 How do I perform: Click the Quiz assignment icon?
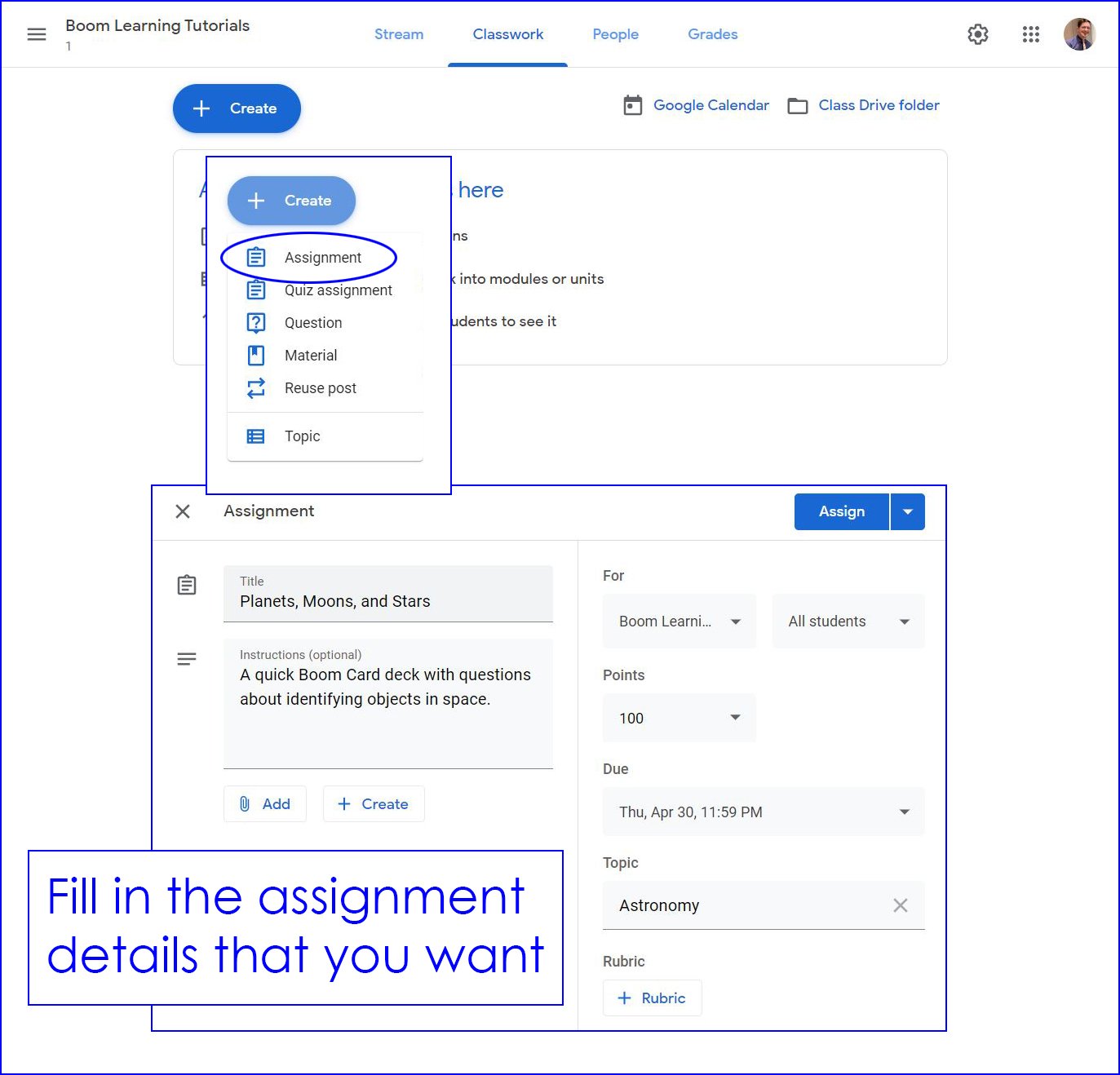click(255, 290)
